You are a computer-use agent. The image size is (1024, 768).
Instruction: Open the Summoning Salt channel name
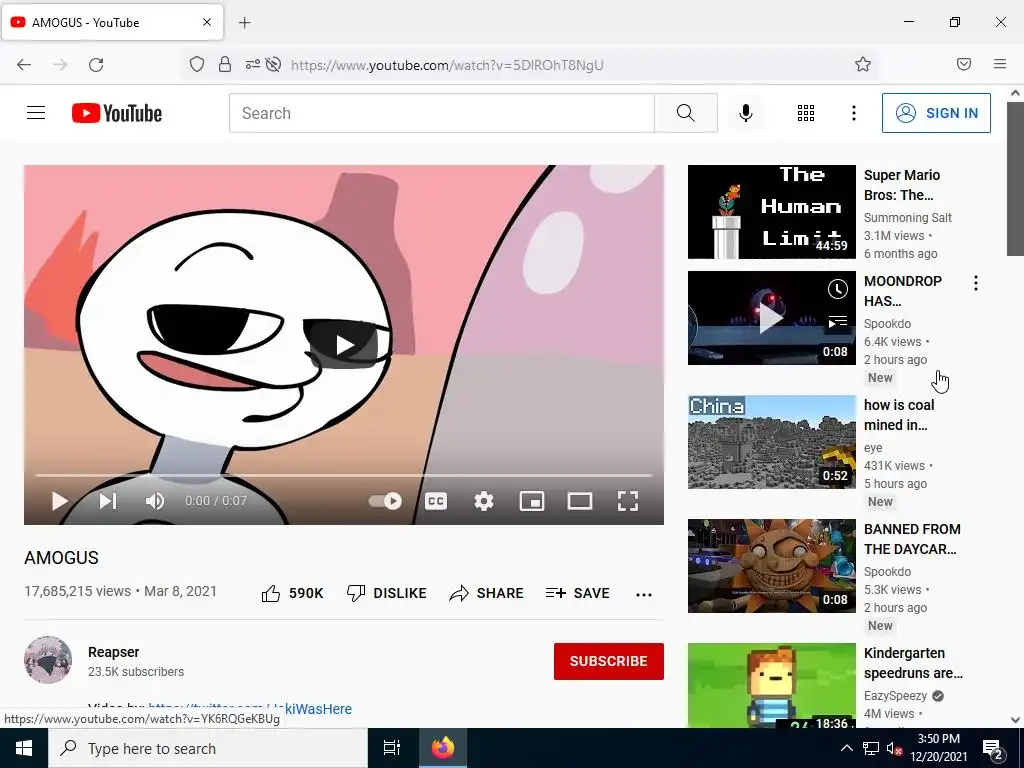908,217
